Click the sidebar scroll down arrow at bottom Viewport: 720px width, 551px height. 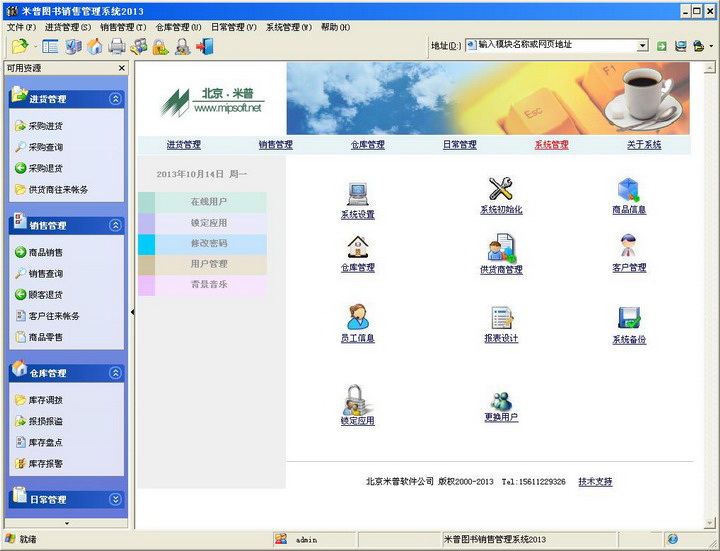(67, 523)
